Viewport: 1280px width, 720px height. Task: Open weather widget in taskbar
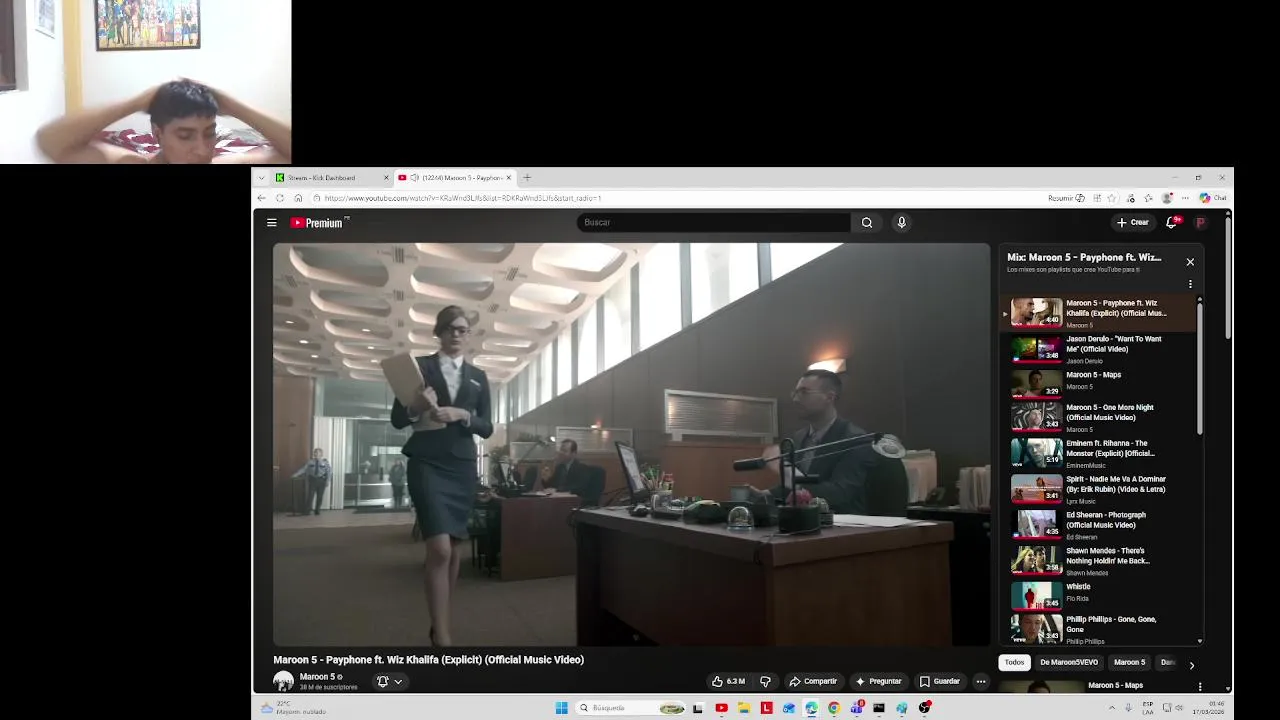[293, 708]
